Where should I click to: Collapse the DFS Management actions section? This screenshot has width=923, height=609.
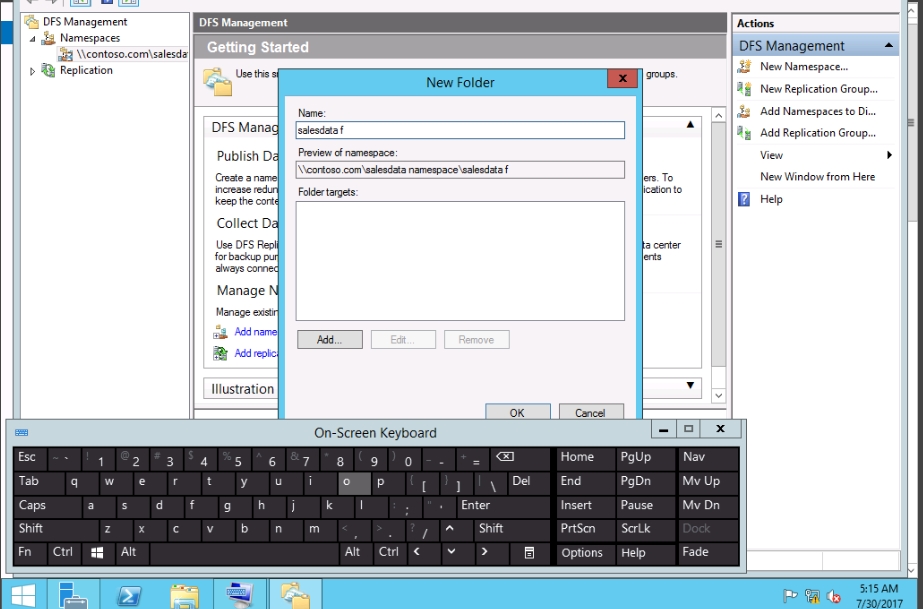point(889,46)
